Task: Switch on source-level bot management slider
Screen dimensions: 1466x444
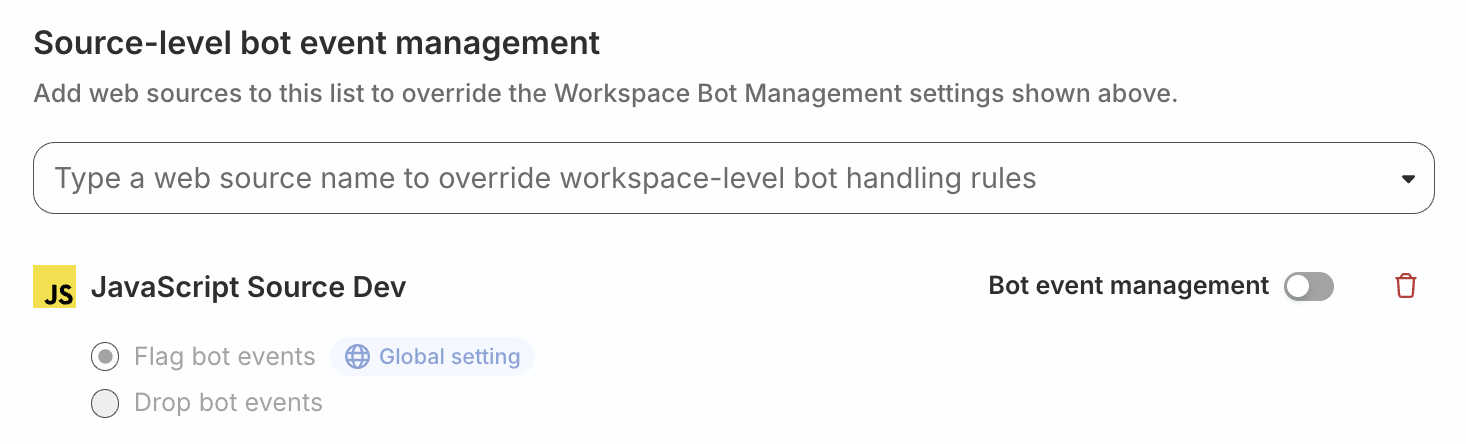Action: tap(1309, 287)
